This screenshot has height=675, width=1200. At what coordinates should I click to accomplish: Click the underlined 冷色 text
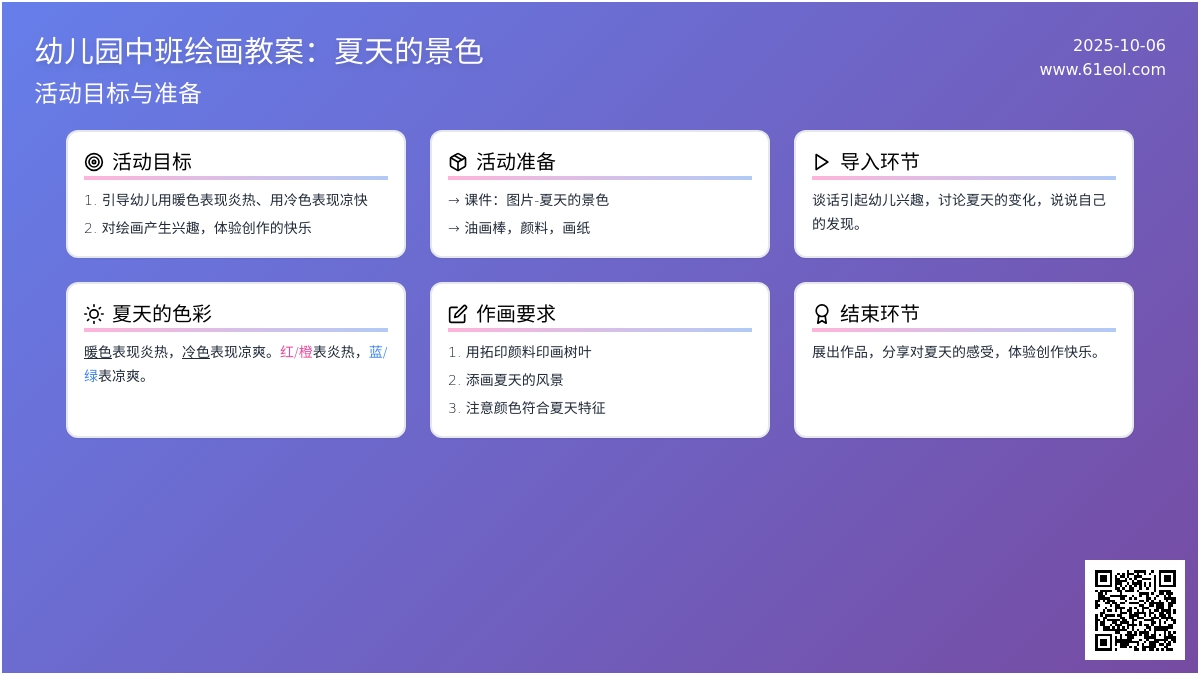pyautogui.click(x=196, y=352)
